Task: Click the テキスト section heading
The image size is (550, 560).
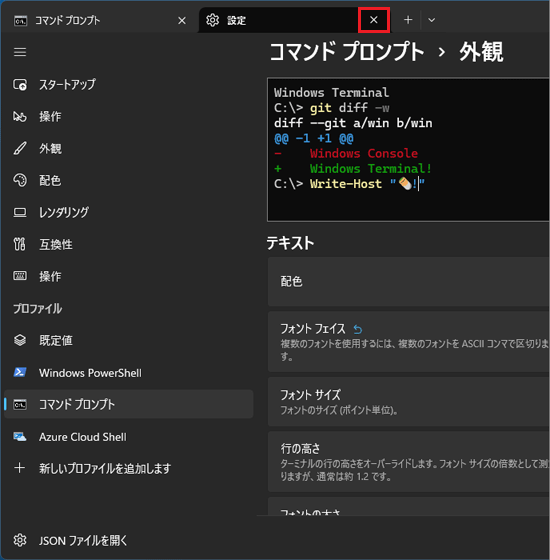Action: 290,243
